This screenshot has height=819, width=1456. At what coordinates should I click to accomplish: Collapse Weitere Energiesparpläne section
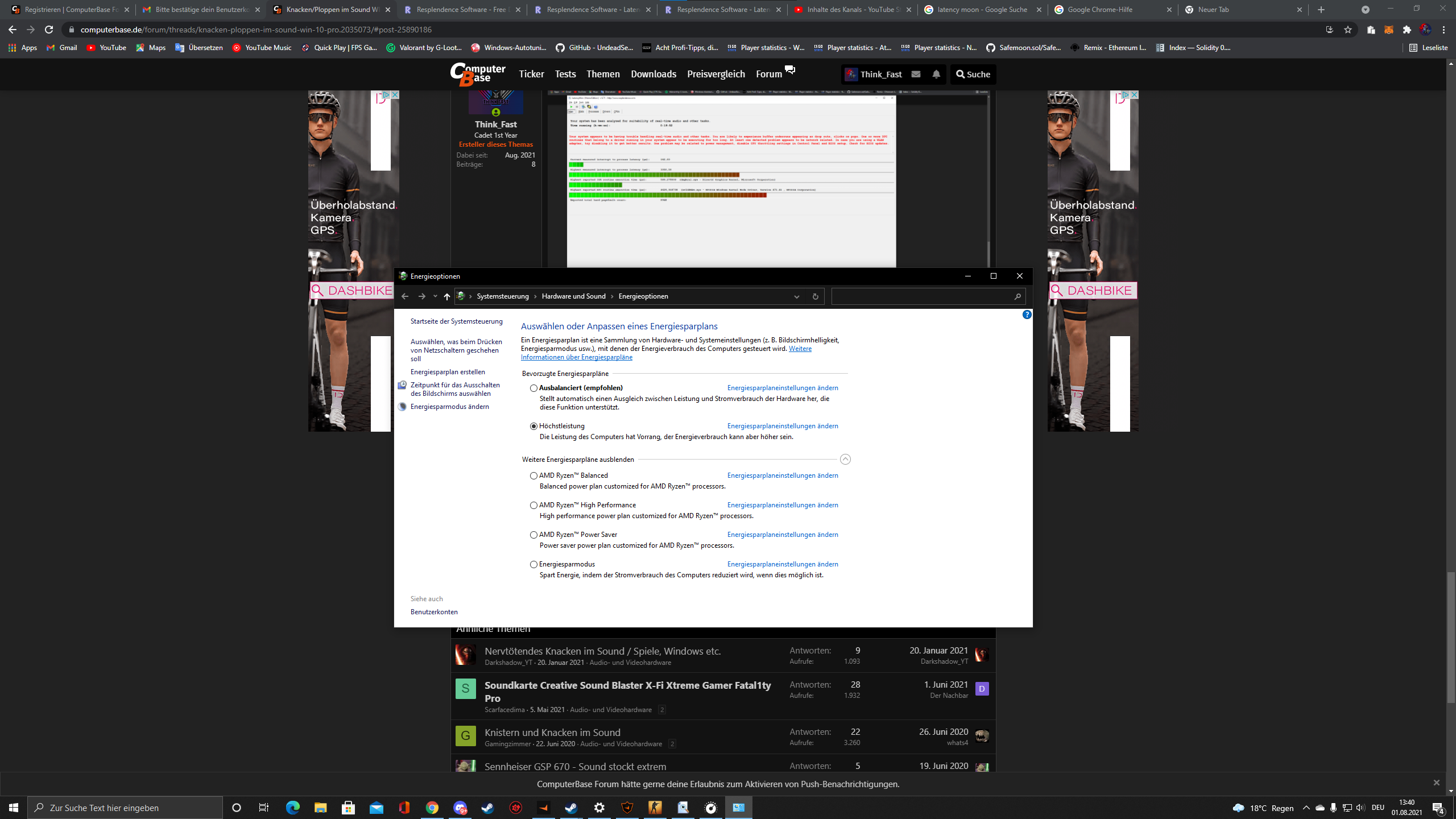[x=845, y=459]
